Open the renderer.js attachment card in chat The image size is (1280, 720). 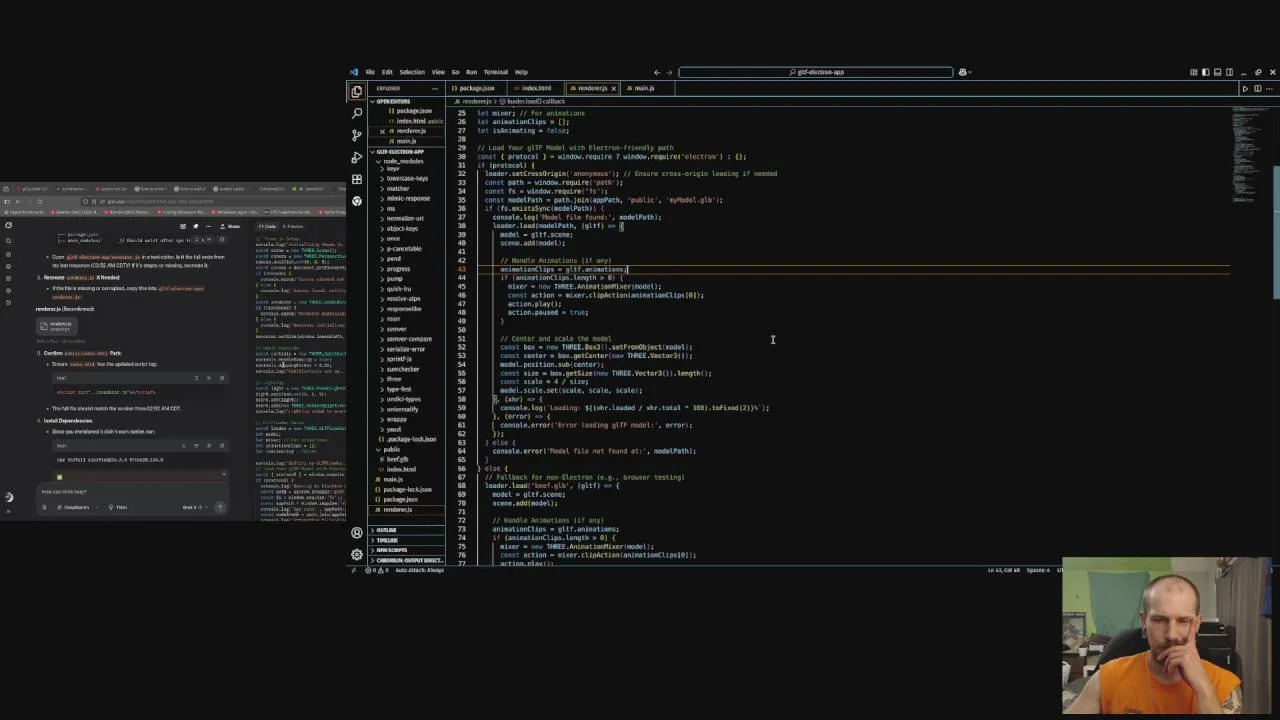56,325
